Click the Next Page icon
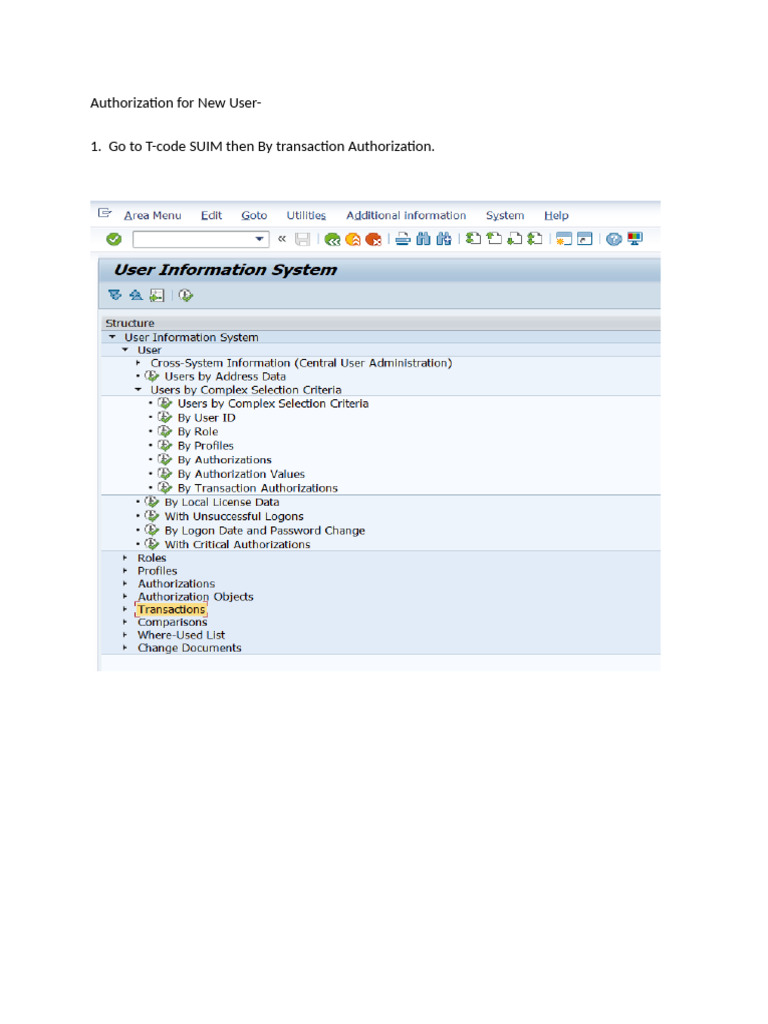Image resolution: width=768 pixels, height=1024 pixels. tap(515, 239)
